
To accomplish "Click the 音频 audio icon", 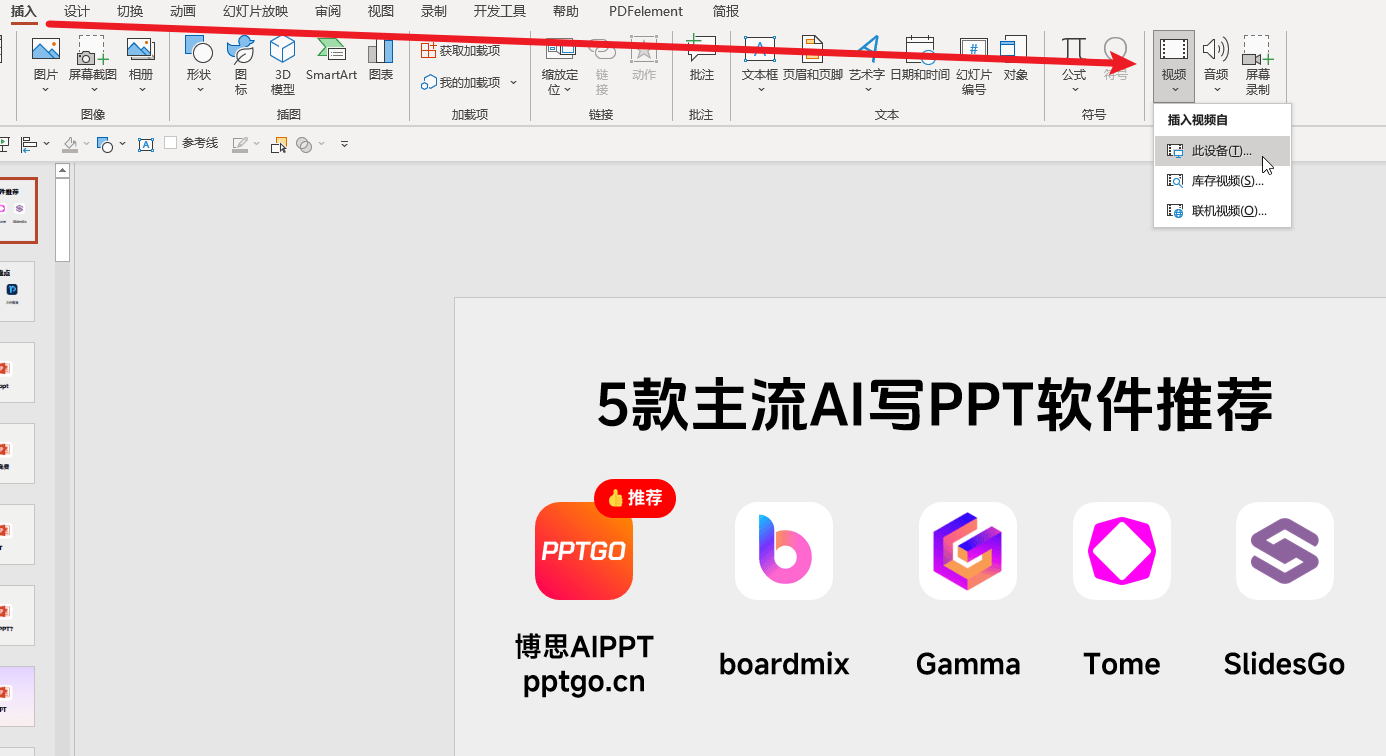I will [x=1216, y=50].
